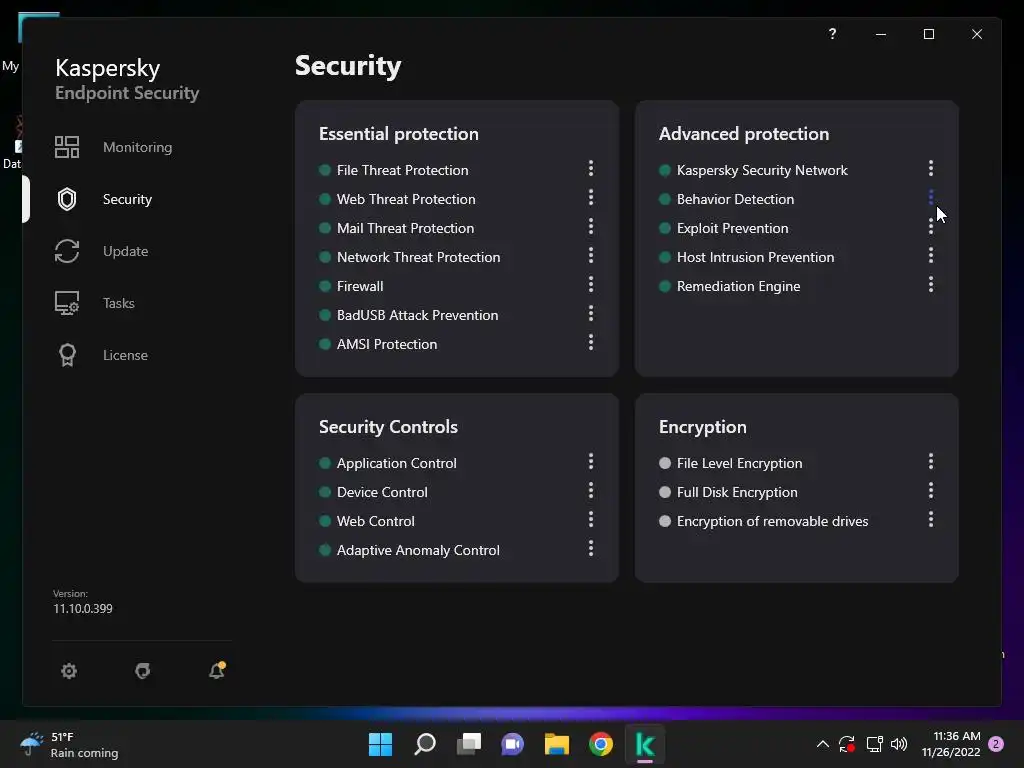Viewport: 1024px width, 768px height.
Task: Open Windows Start menu
Action: [x=380, y=744]
